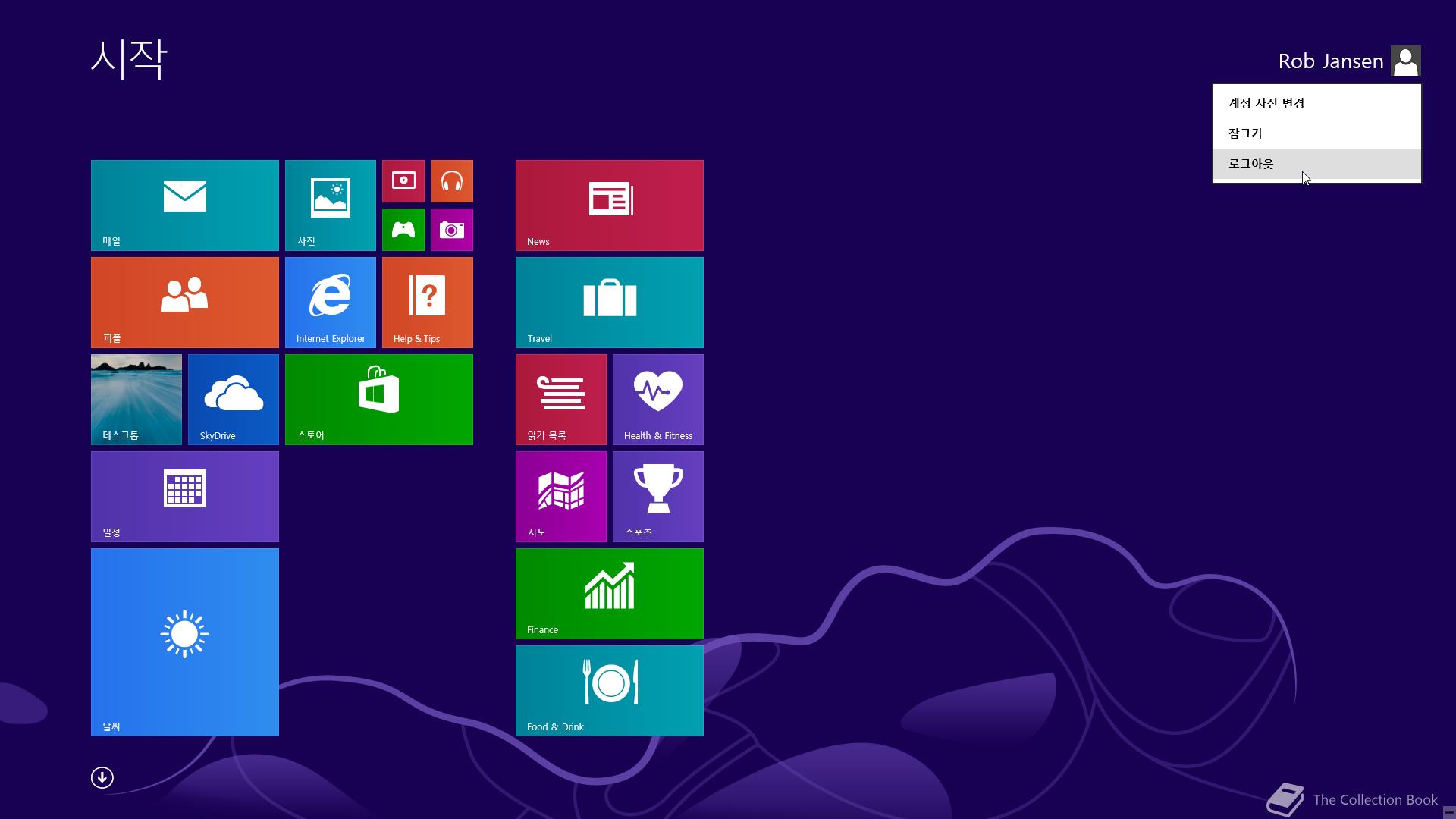The width and height of the screenshot is (1456, 819).
Task: Open the Travel tile
Action: click(610, 303)
